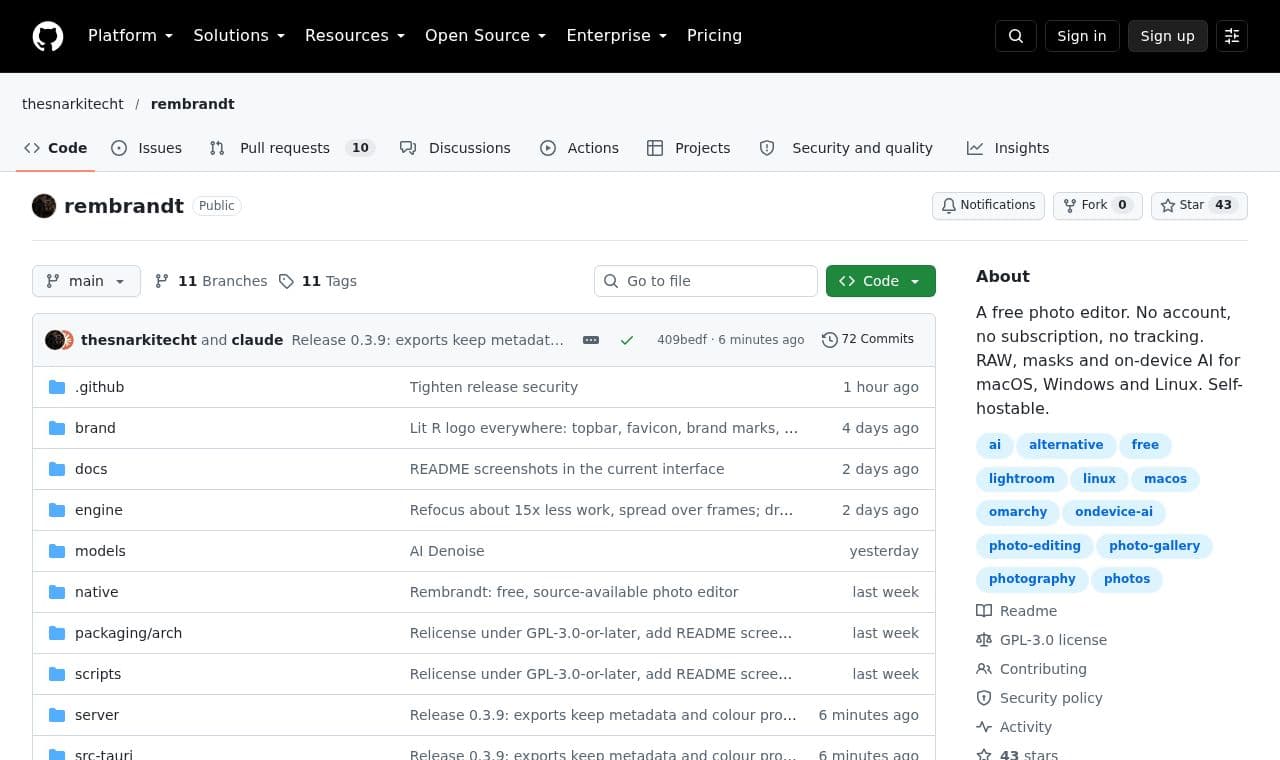Click the models folder icon
This screenshot has height=760, width=1280.
[x=57, y=551]
